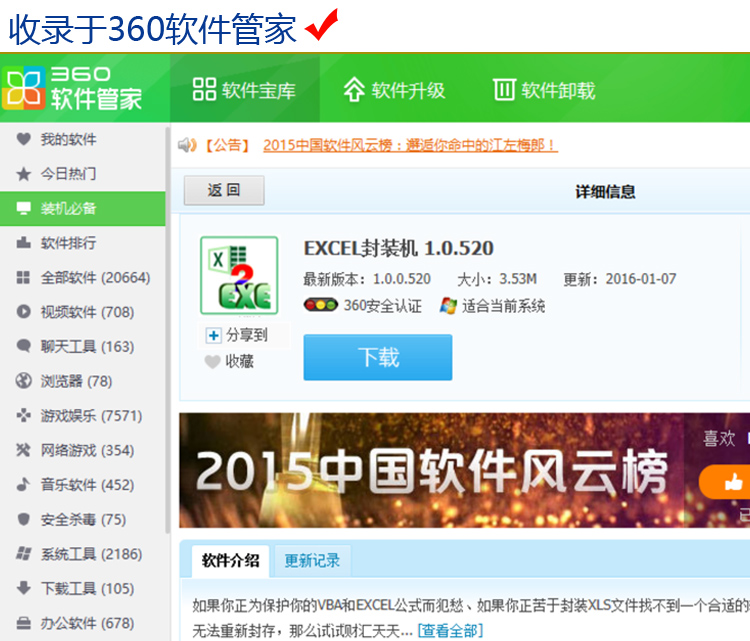
Task: Click the orange thumbs-up like button
Action: click(x=725, y=481)
